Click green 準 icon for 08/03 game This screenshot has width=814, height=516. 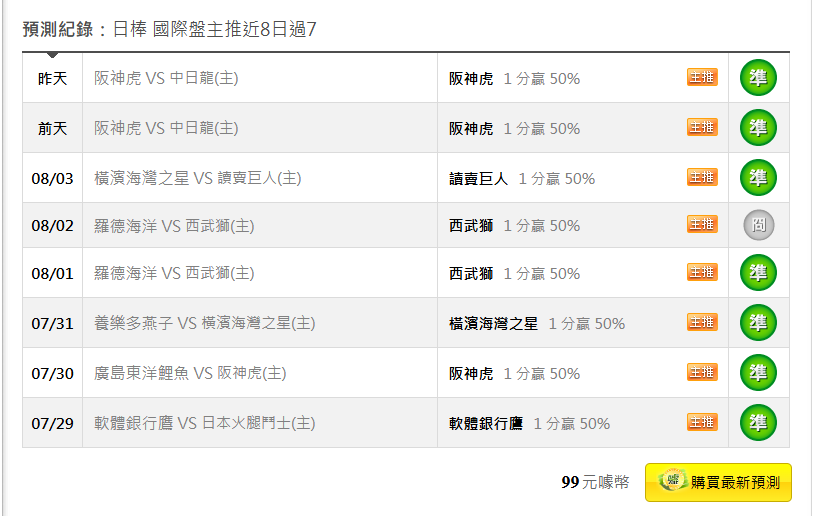click(x=758, y=178)
